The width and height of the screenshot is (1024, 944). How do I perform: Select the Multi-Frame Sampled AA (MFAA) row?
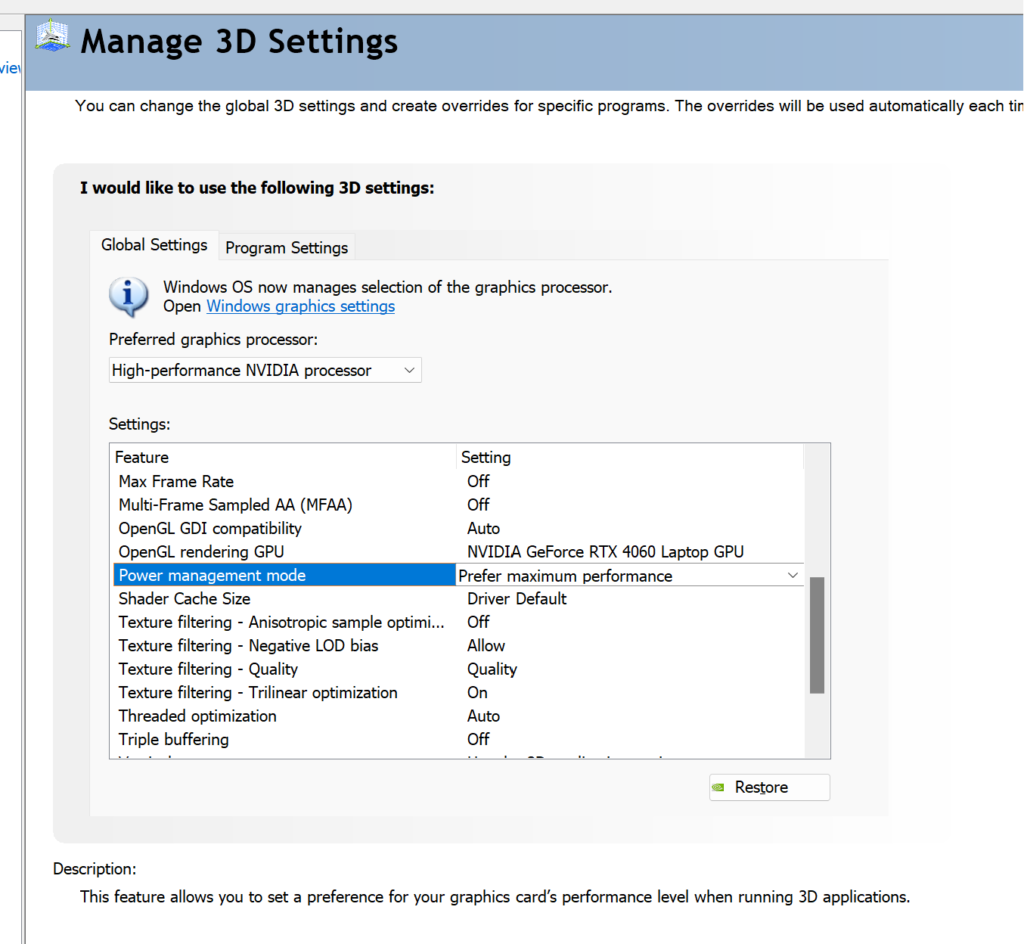458,505
